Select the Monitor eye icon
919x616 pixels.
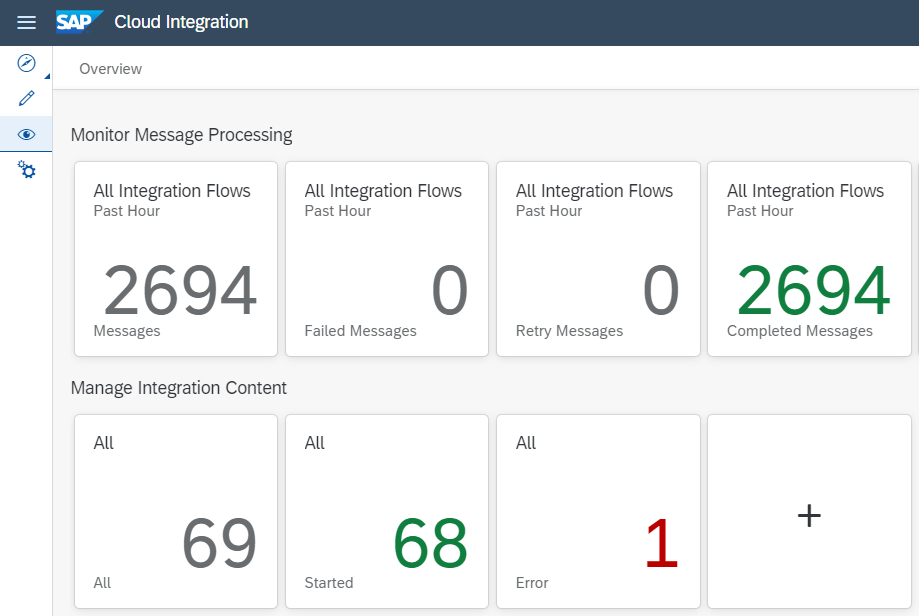27,134
